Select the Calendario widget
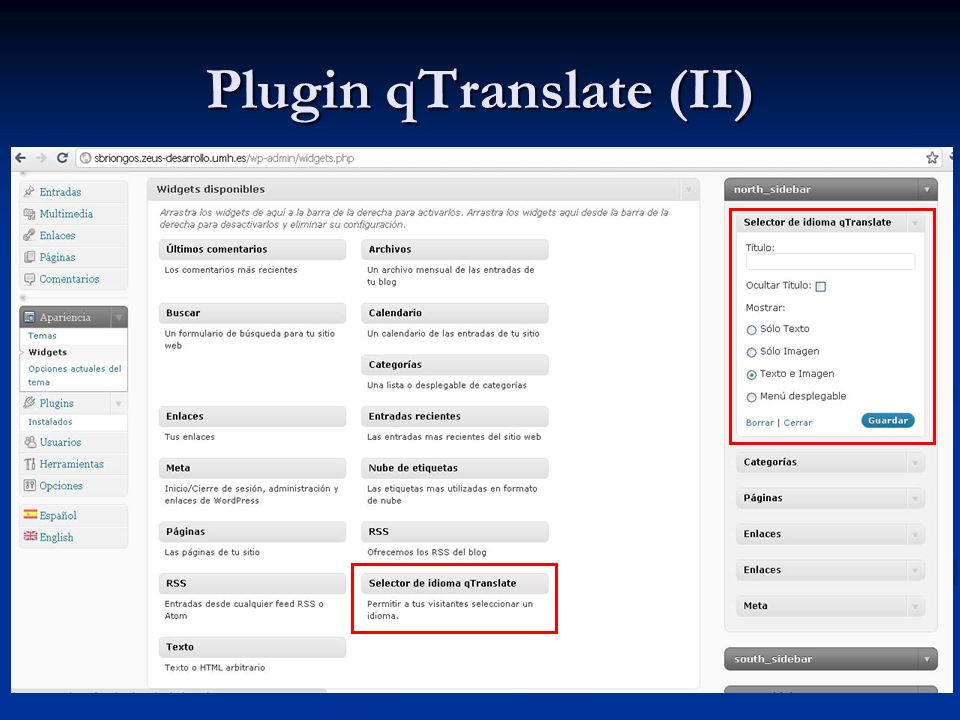Image resolution: width=960 pixels, height=720 pixels. pos(454,313)
